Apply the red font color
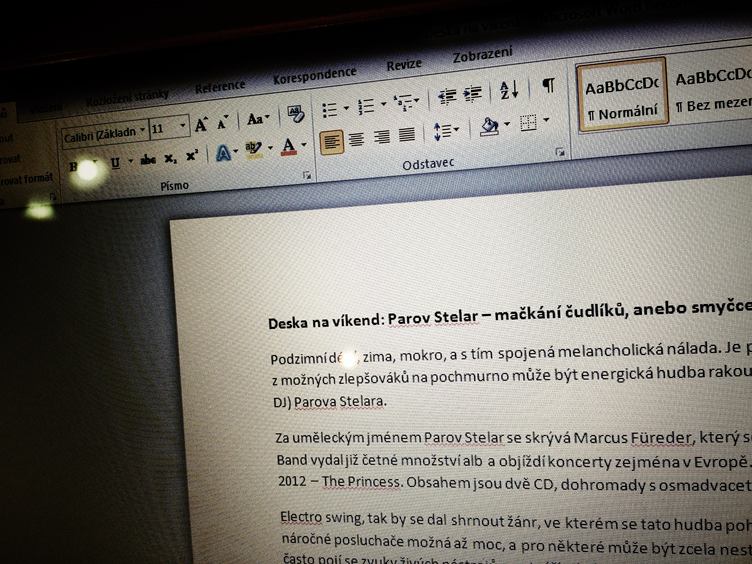The height and width of the screenshot is (564, 752). 289,146
